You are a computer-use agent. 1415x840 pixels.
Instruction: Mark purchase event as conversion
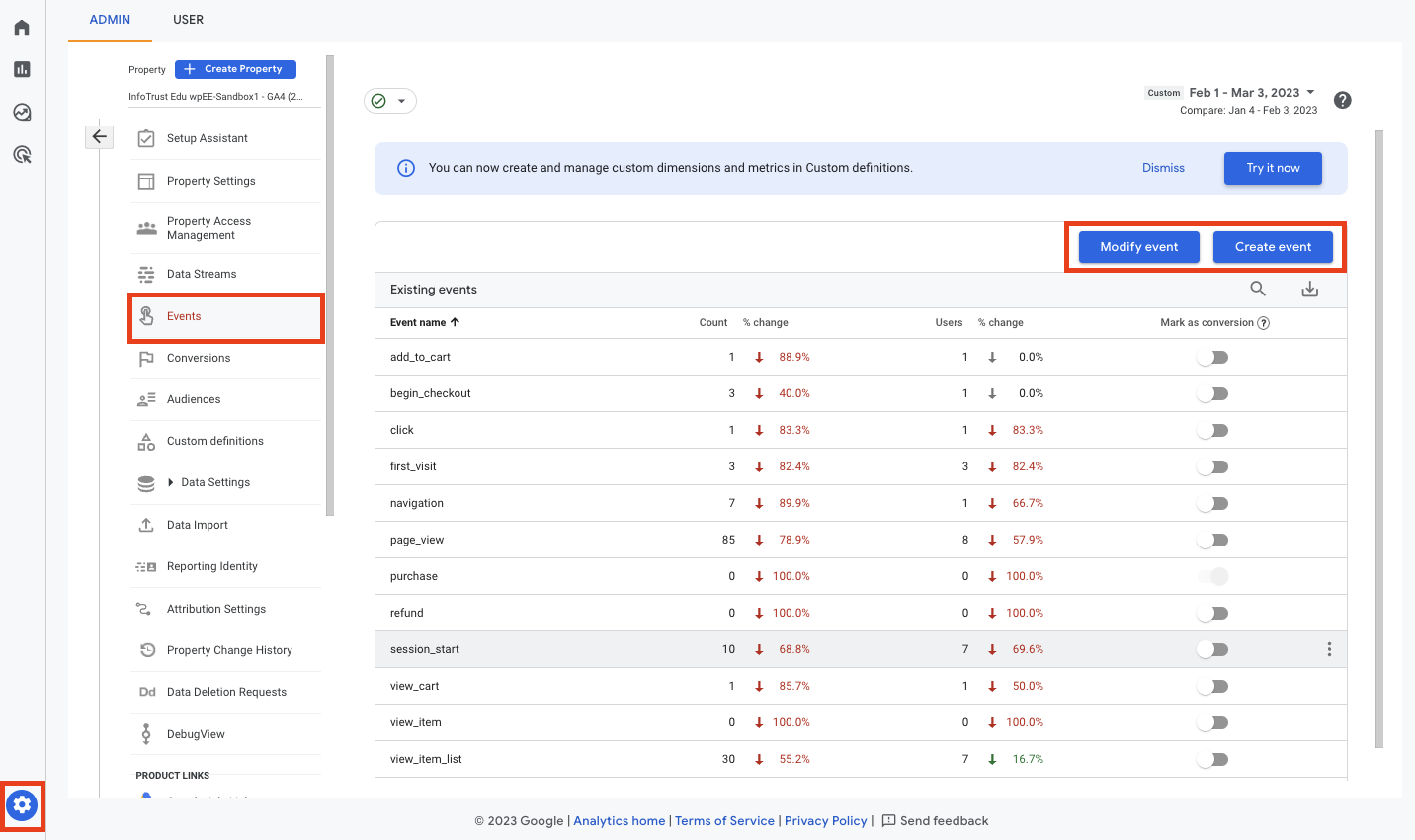(x=1213, y=576)
